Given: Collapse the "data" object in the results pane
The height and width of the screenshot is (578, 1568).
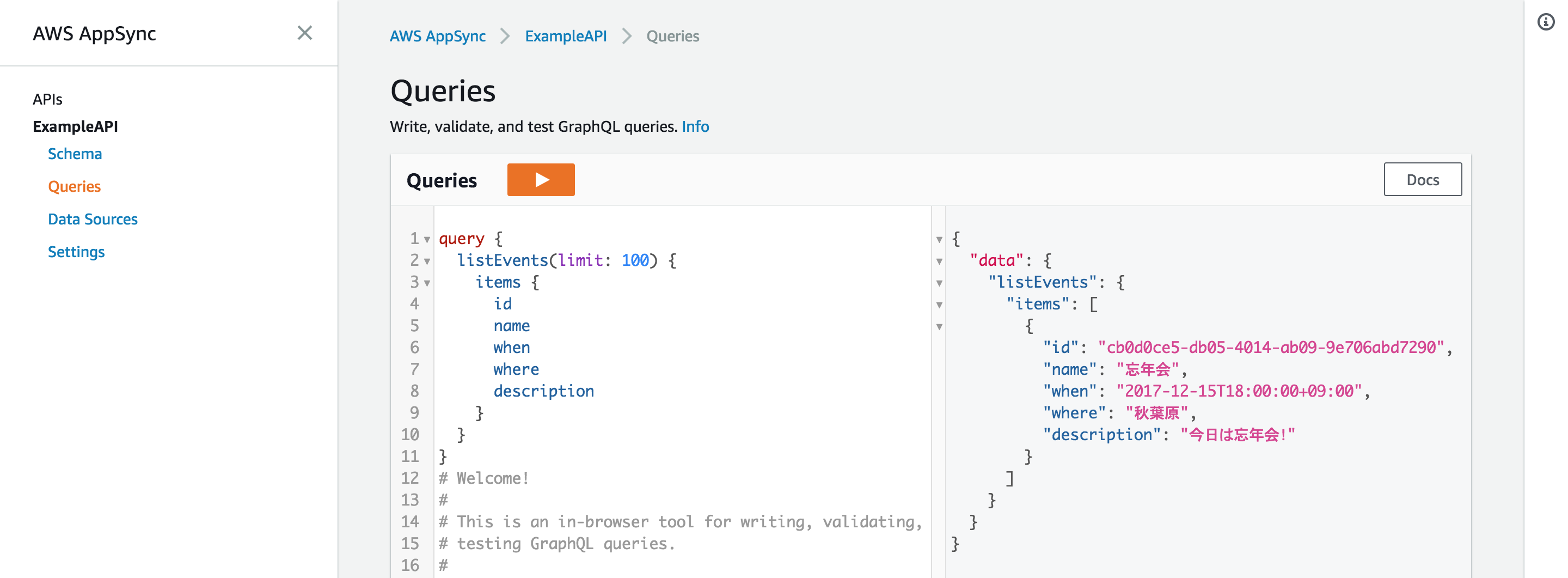Looking at the screenshot, I should pos(940,262).
